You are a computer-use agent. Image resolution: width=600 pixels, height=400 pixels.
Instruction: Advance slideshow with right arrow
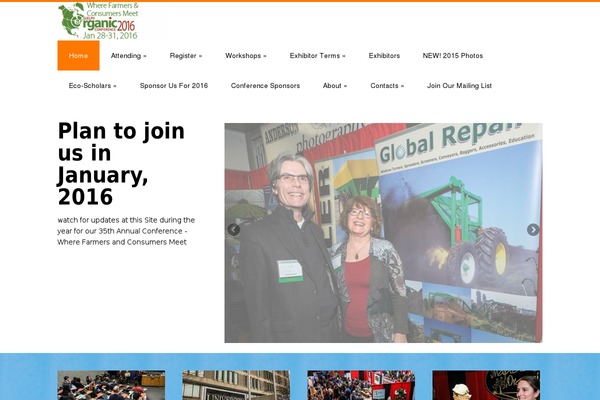click(x=533, y=230)
